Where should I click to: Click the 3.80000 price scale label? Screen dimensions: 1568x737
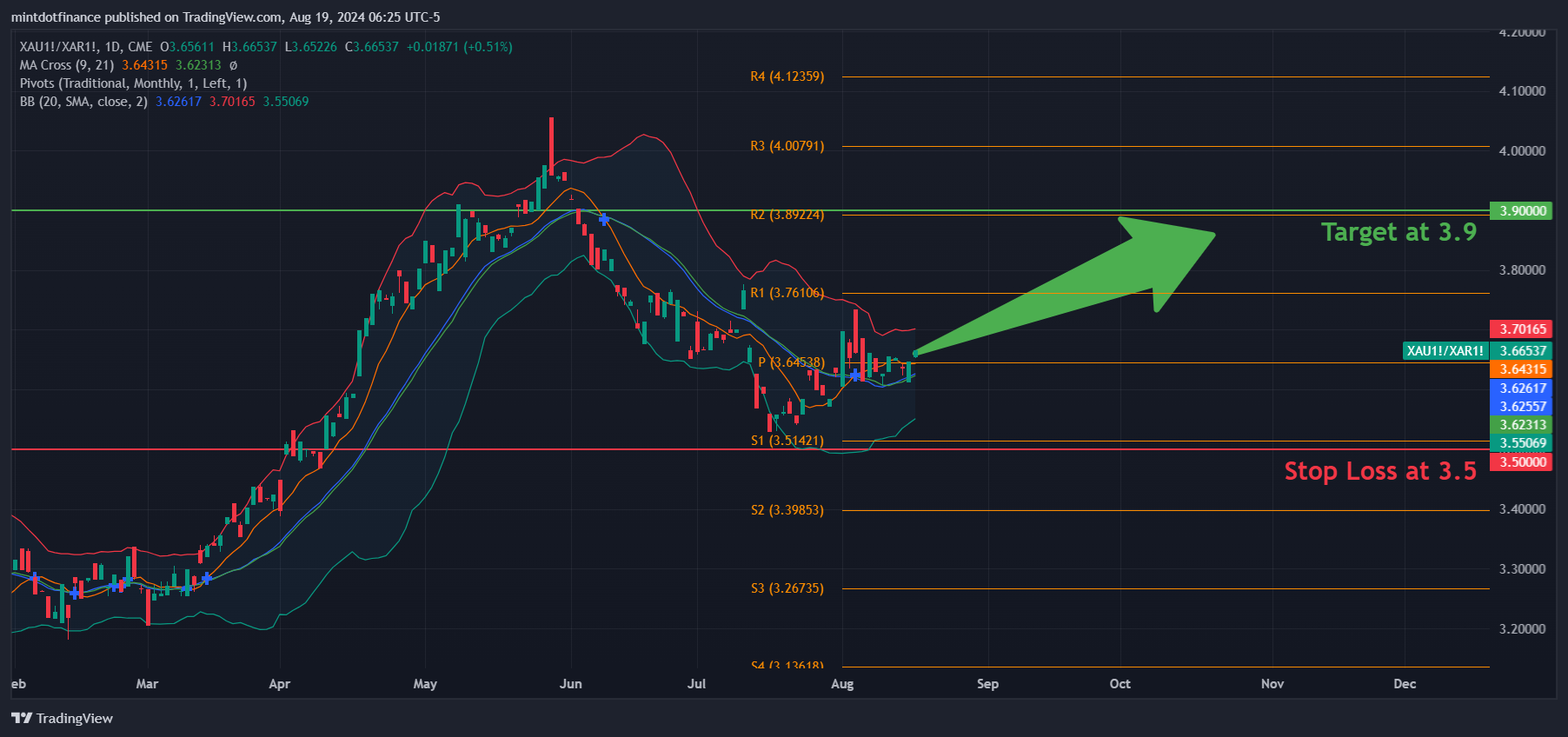click(x=1523, y=270)
